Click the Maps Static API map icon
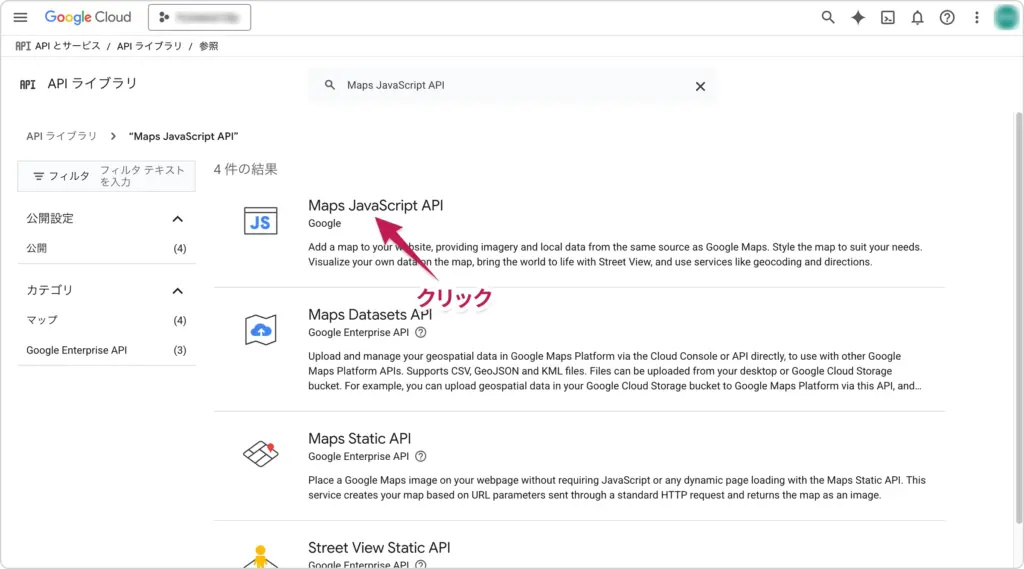Viewport: 1024px width, 569px height. click(x=261, y=453)
